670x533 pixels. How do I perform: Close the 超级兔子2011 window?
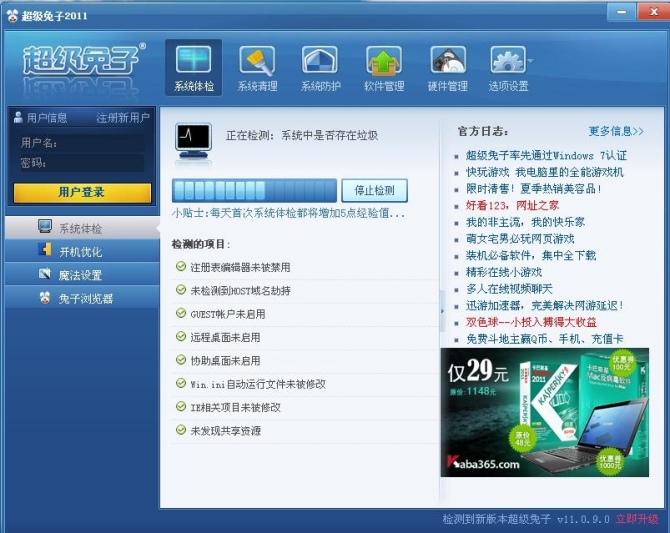[653, 12]
